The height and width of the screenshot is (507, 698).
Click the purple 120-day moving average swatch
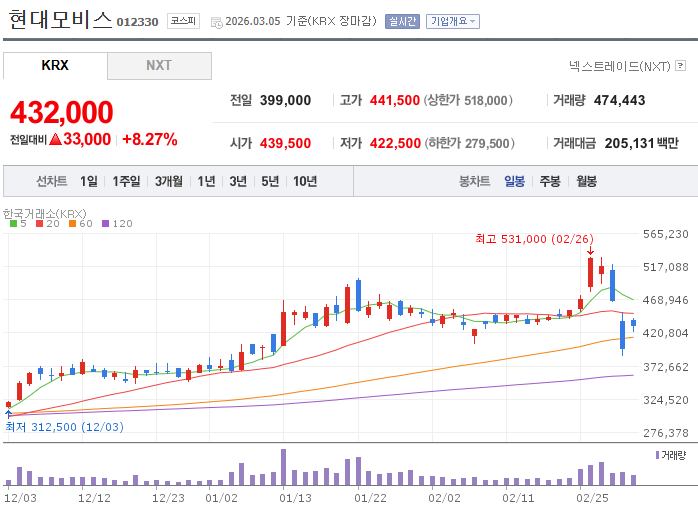pyautogui.click(x=106, y=223)
